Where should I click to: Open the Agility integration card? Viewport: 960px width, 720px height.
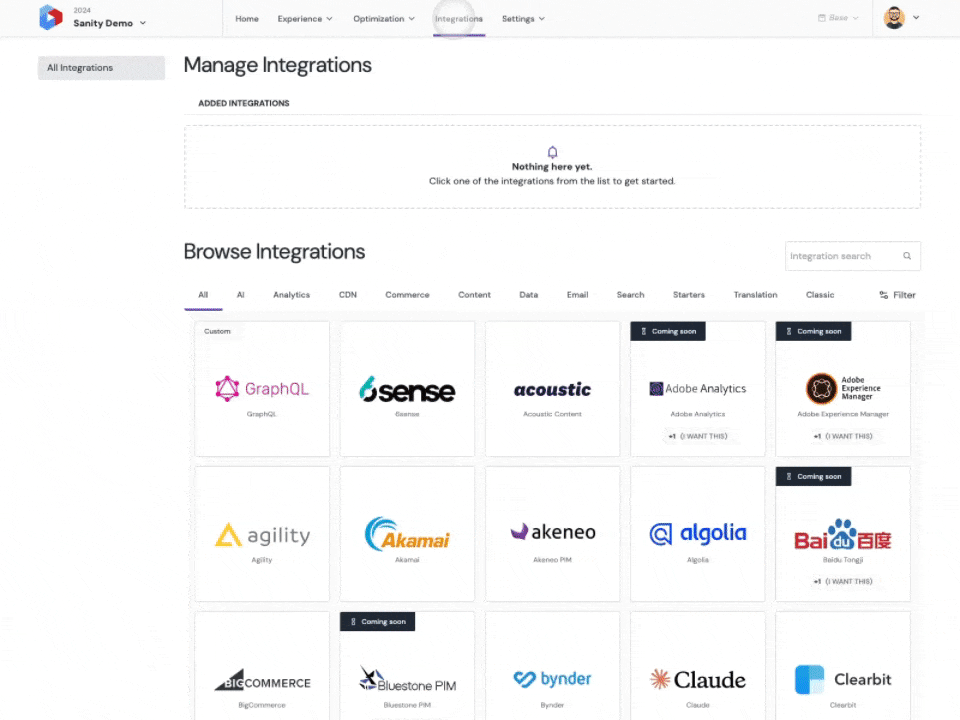click(x=262, y=534)
